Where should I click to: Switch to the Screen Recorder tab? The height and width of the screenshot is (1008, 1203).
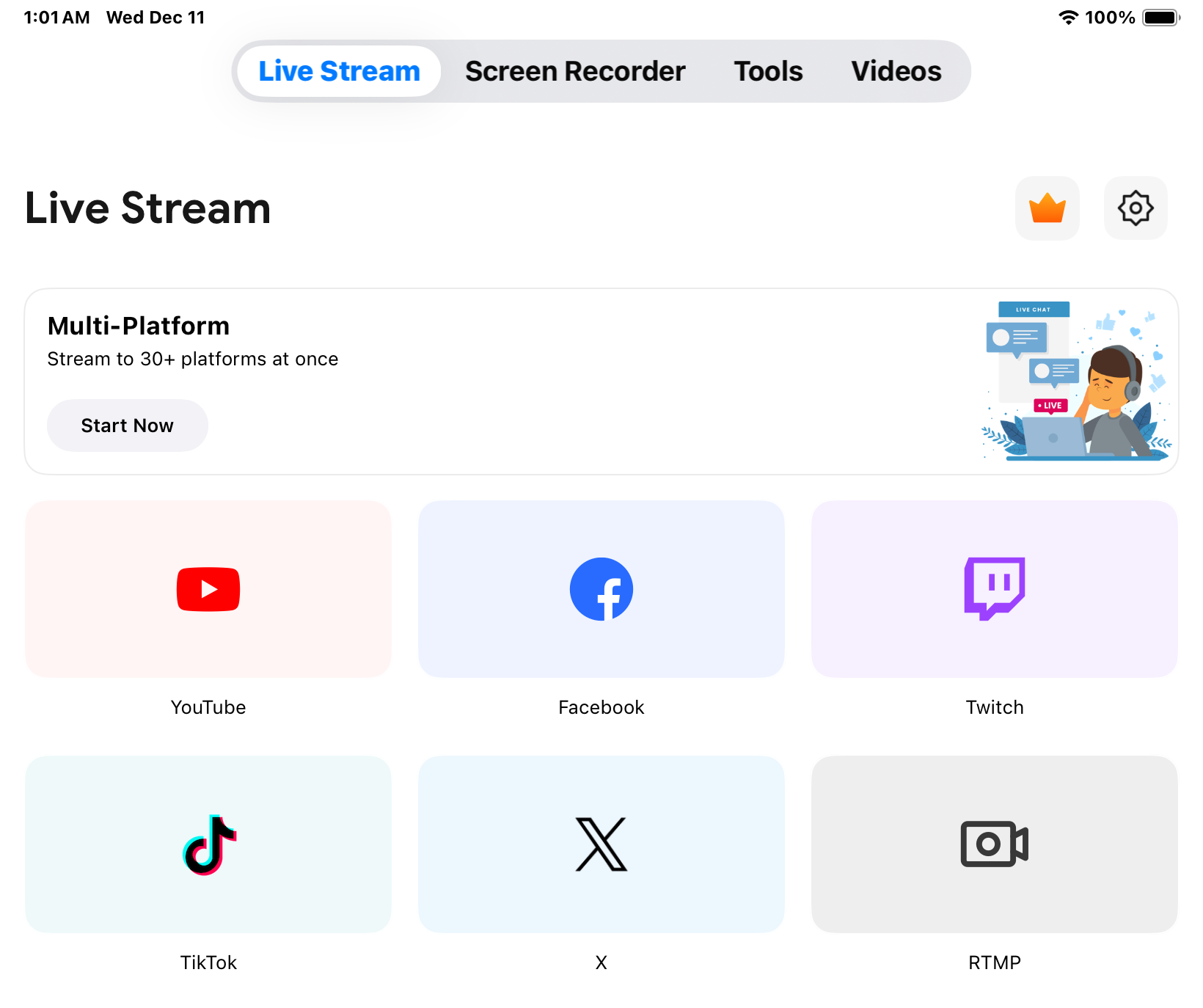click(575, 71)
